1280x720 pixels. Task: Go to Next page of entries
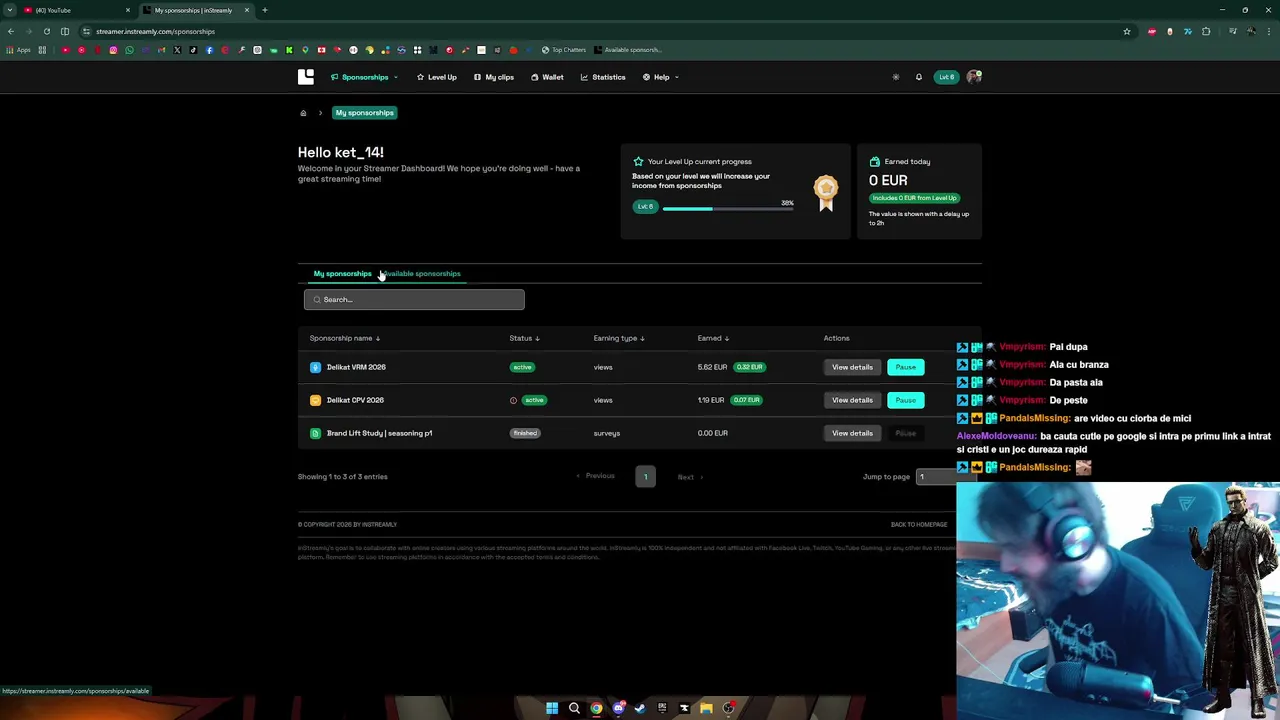689,477
